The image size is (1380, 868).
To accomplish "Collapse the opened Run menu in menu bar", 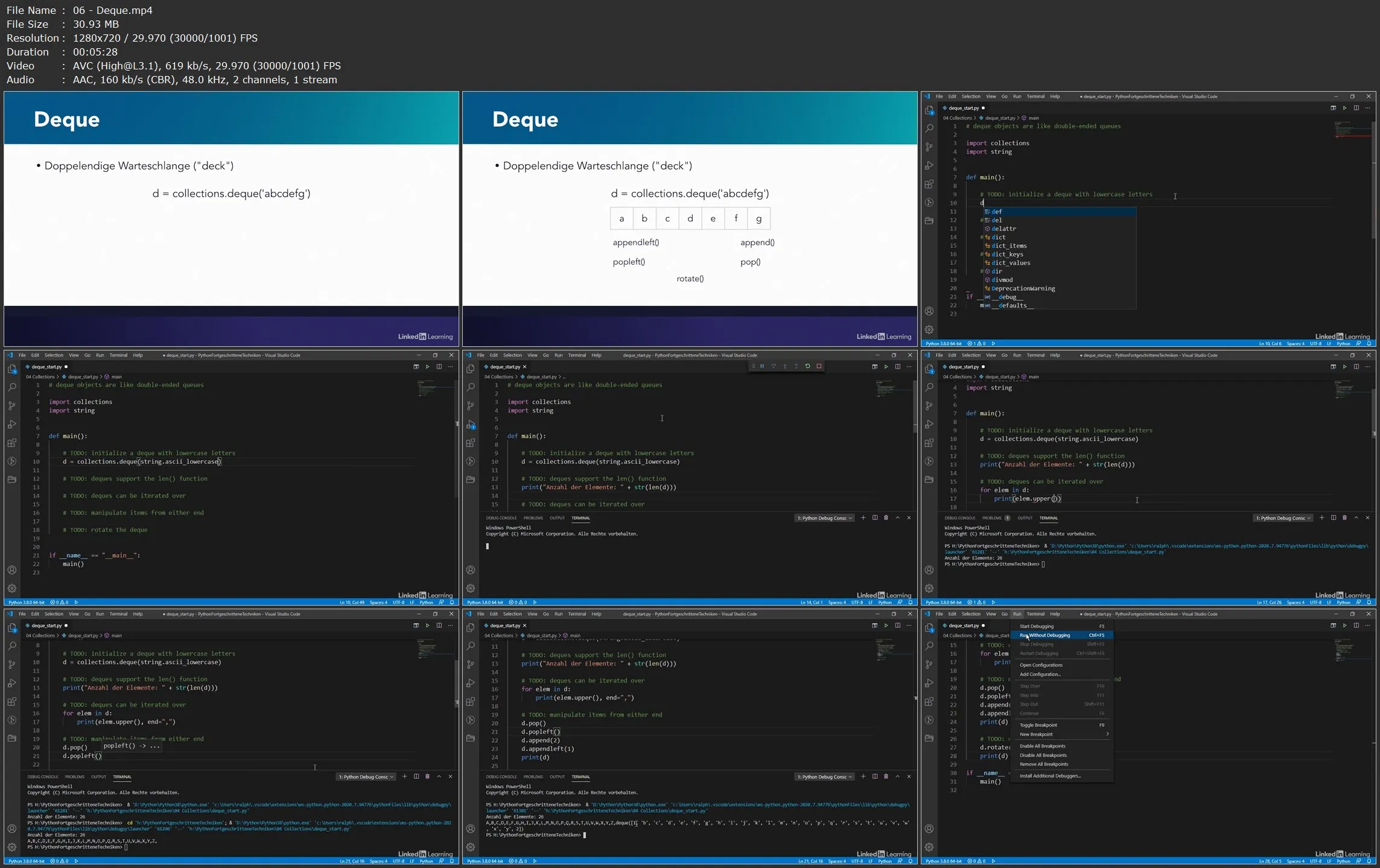I will (1017, 614).
